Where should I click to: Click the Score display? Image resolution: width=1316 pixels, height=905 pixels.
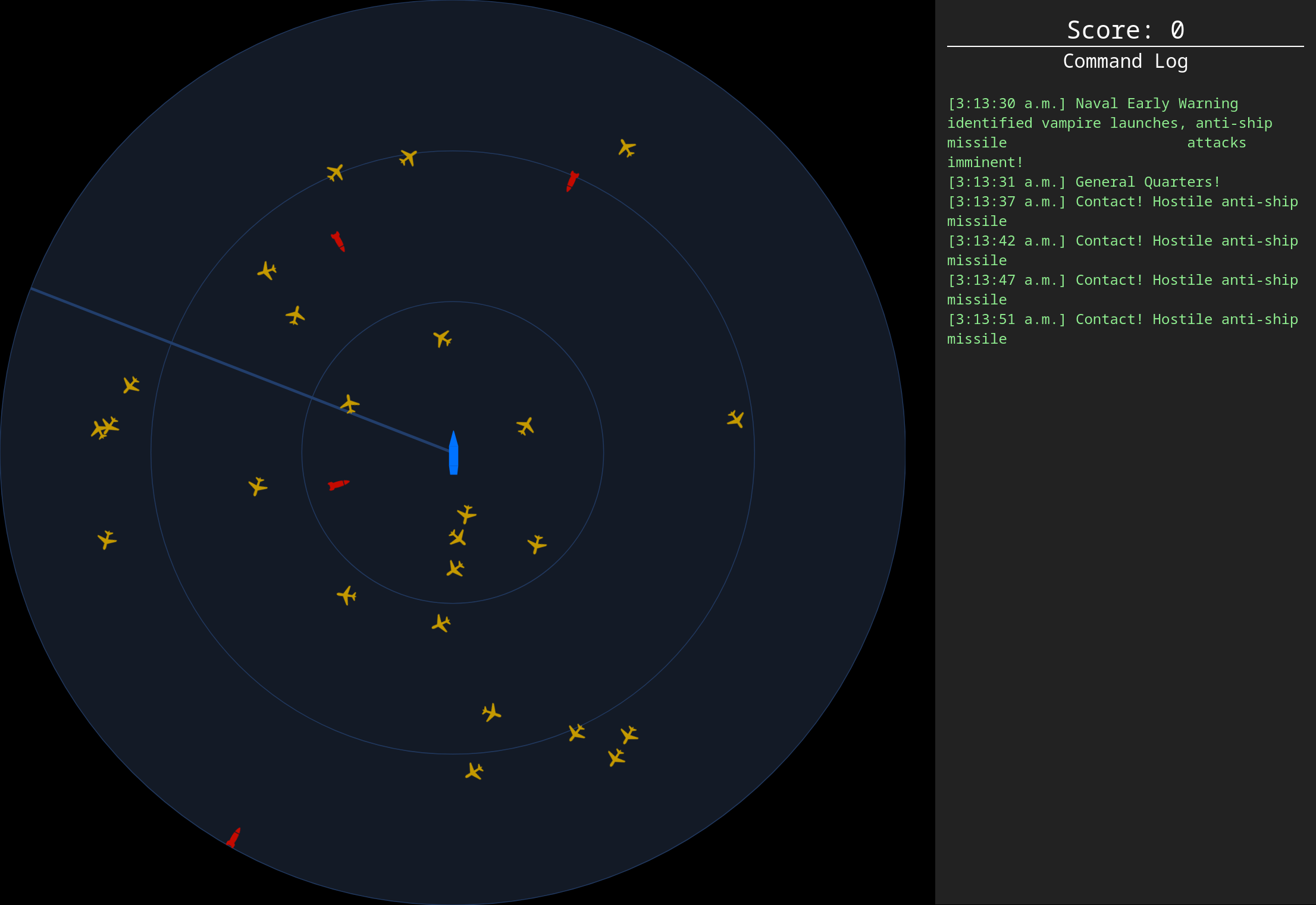1124,30
